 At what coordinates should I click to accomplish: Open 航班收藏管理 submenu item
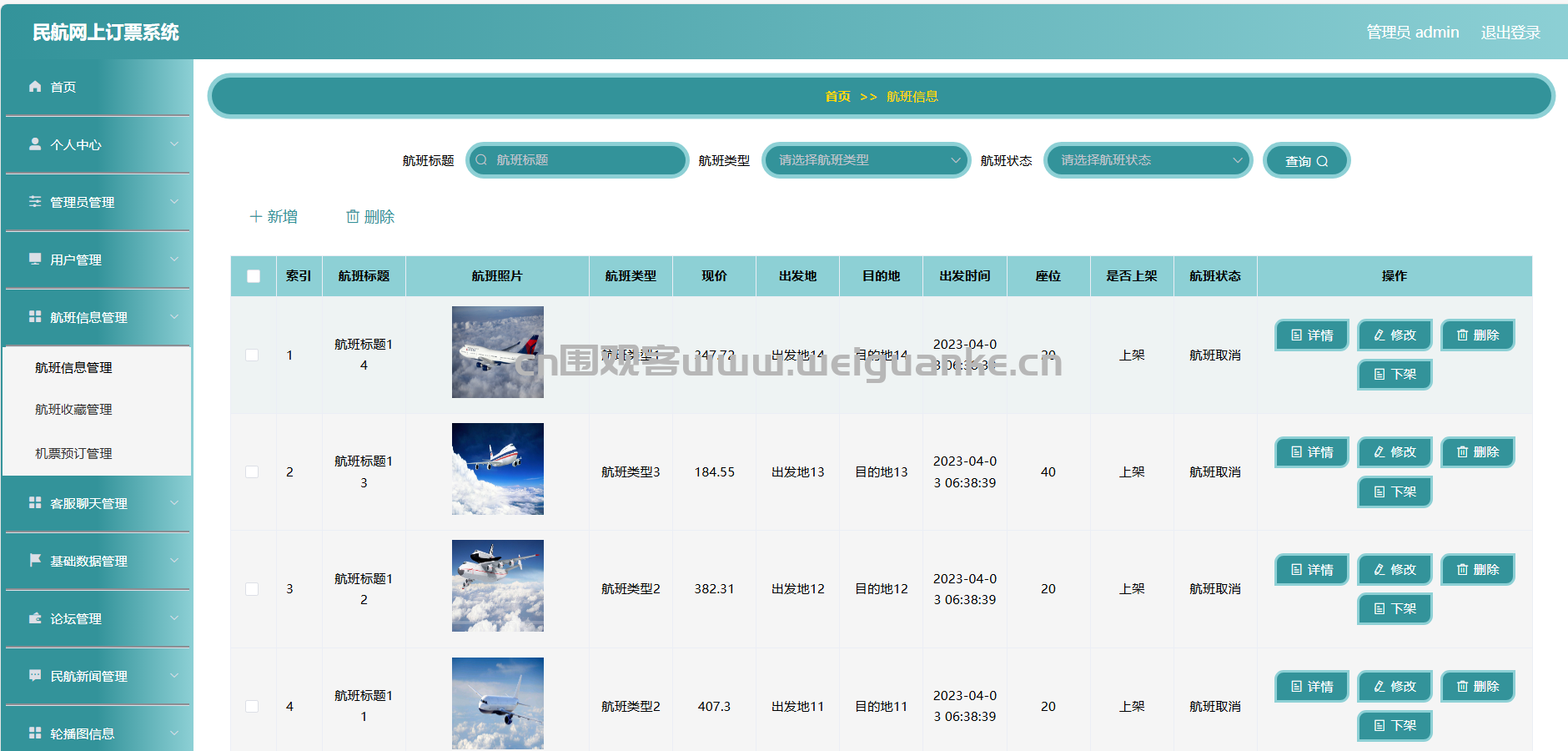[73, 410]
